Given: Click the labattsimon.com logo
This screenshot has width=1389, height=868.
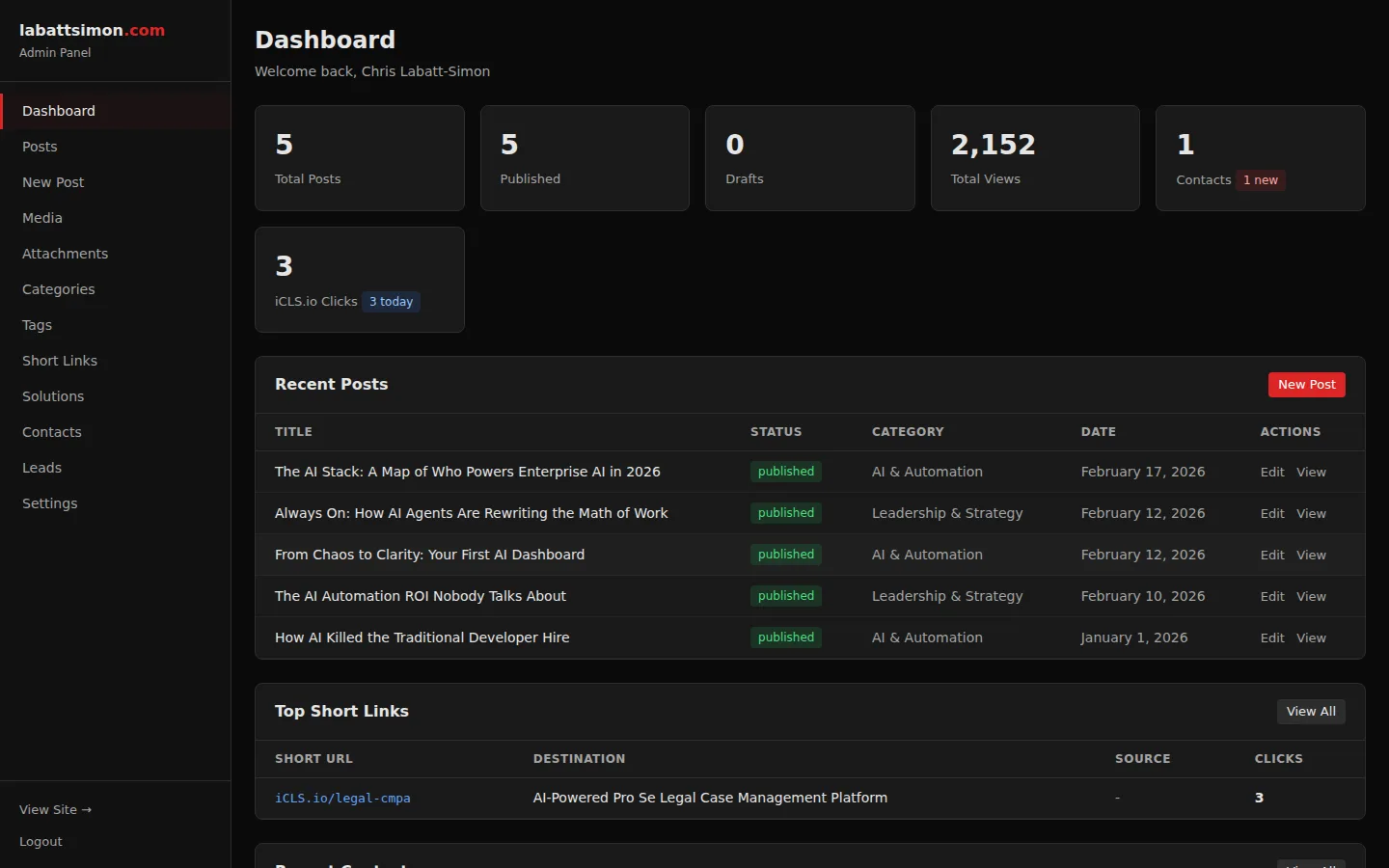Looking at the screenshot, I should coord(92,30).
